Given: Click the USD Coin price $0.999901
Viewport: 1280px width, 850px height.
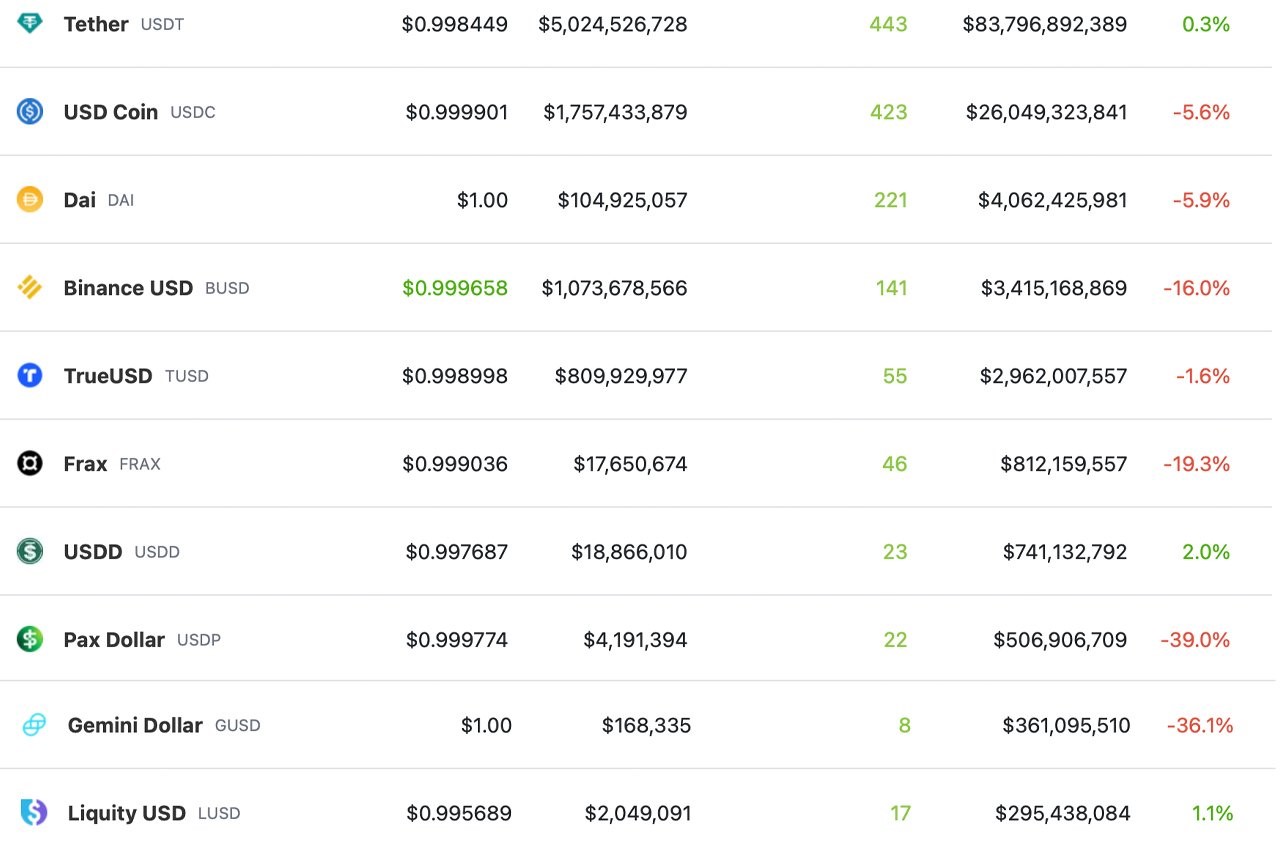Looking at the screenshot, I should (x=458, y=112).
